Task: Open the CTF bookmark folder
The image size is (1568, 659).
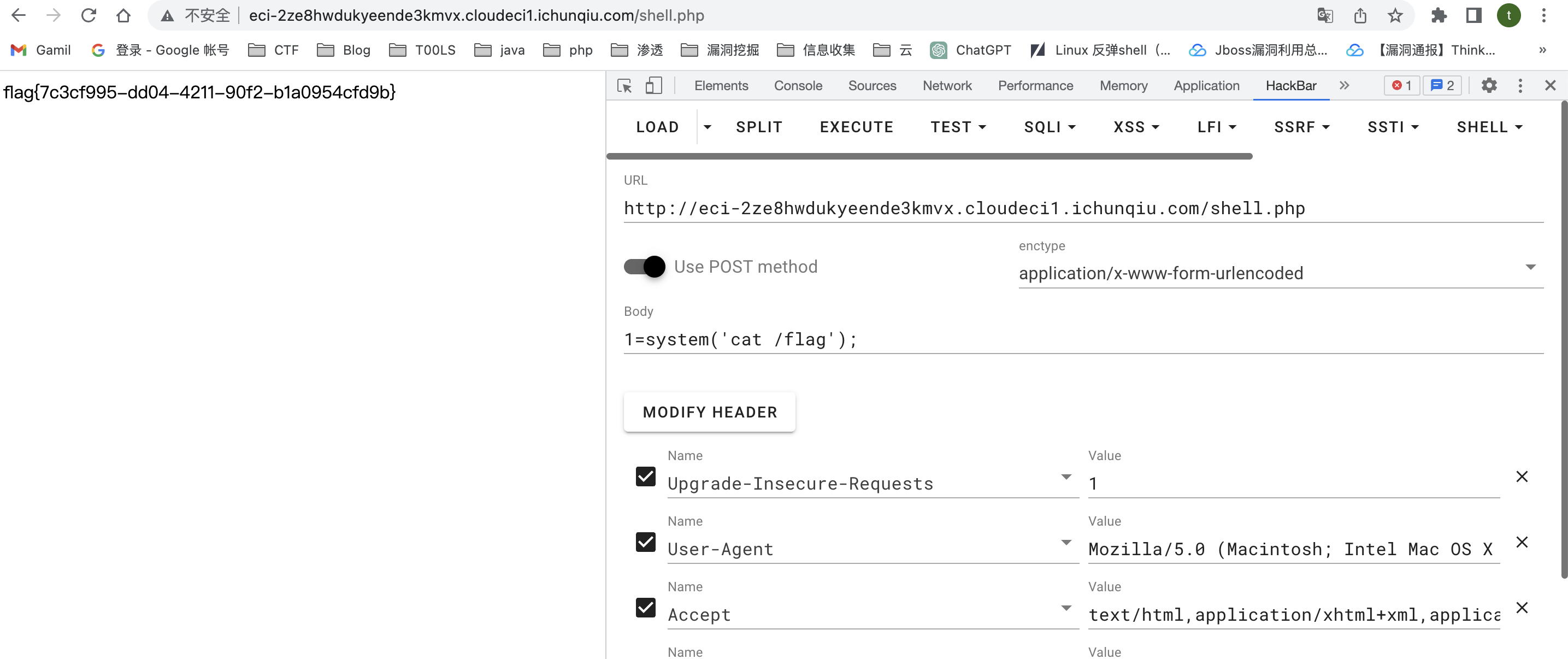Action: coord(273,50)
